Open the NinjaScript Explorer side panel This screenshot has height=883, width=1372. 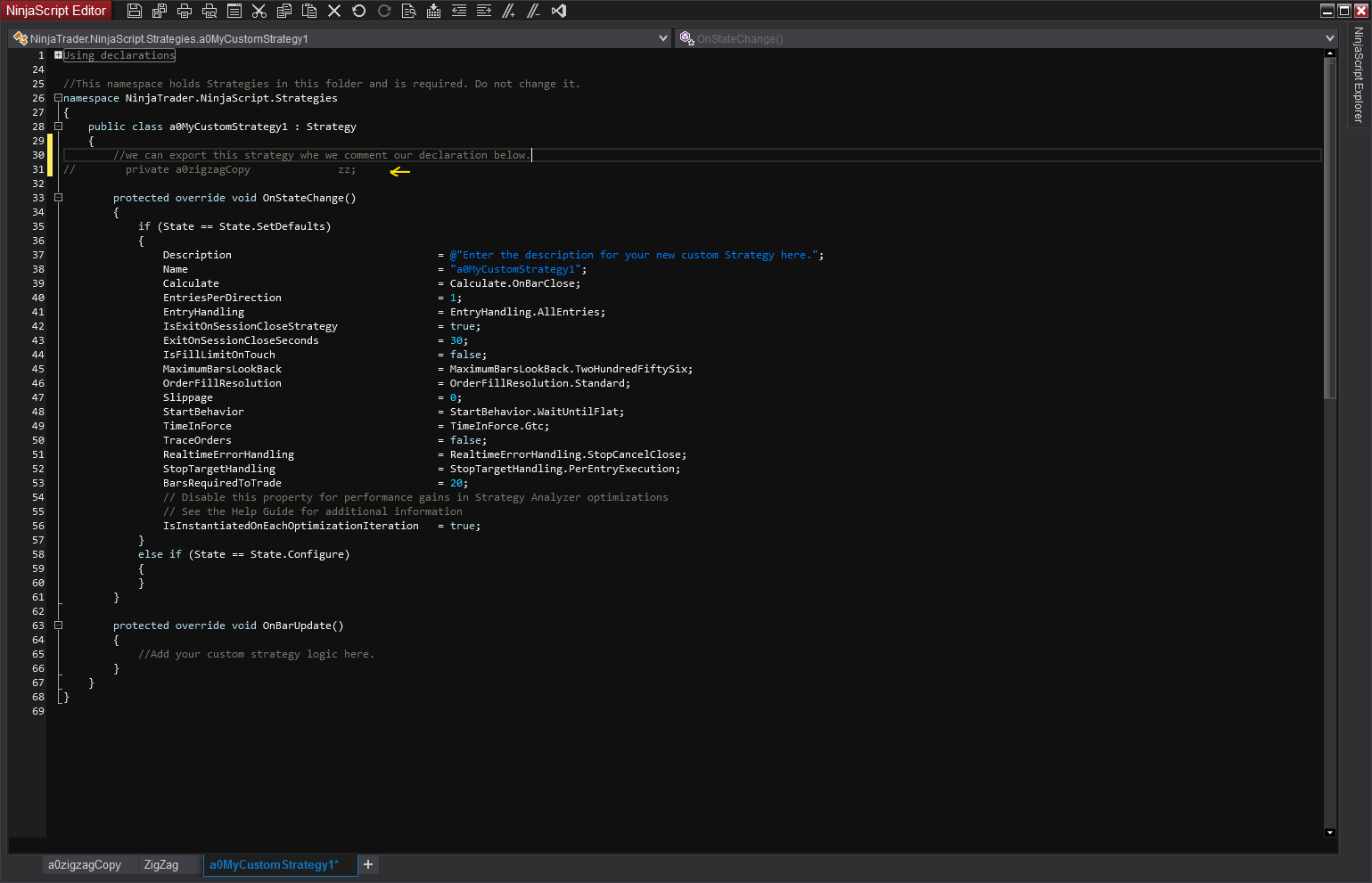click(x=1359, y=75)
